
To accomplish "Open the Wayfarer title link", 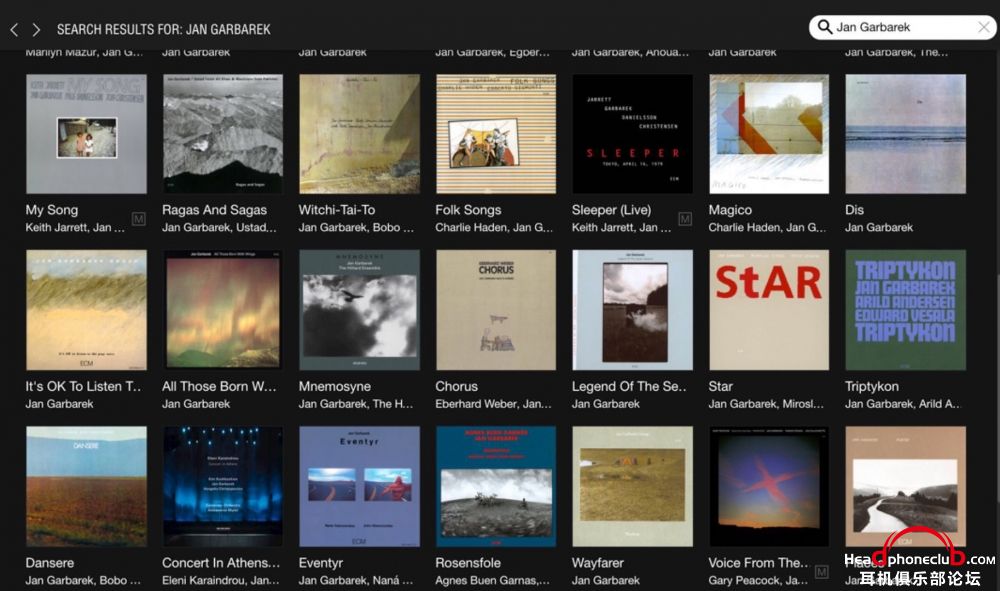I will tap(598, 563).
